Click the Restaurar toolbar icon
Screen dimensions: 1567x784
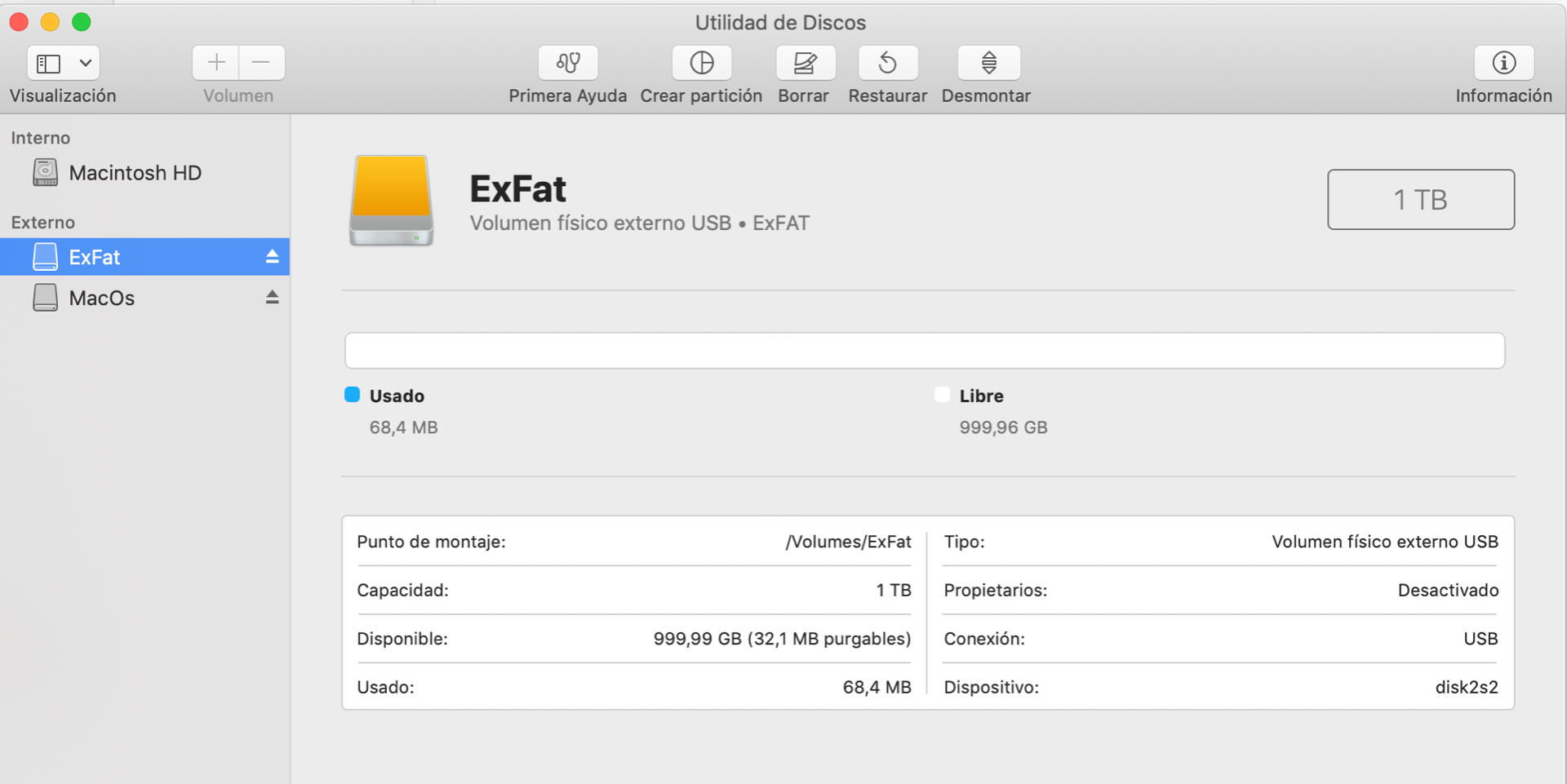888,63
